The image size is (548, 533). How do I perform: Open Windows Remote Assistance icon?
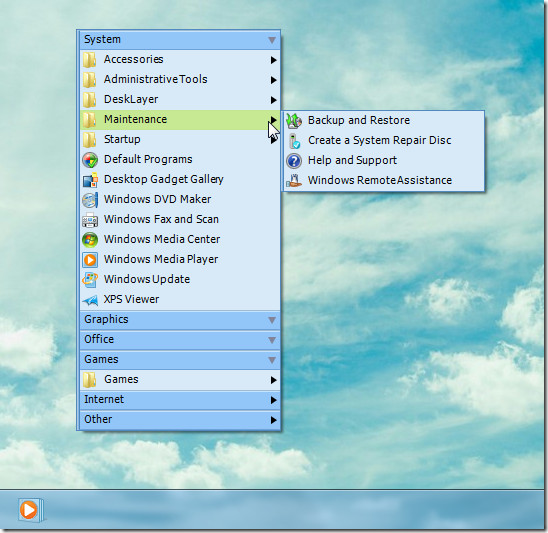(294, 180)
